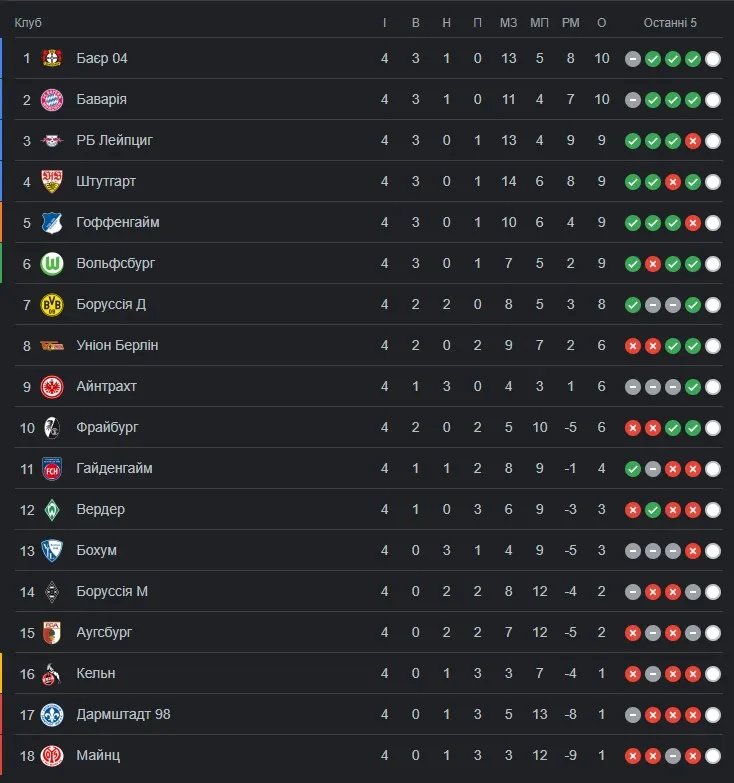Open the Гоффенгайм team link
Screen dimensions: 734x783
[x=117, y=222]
